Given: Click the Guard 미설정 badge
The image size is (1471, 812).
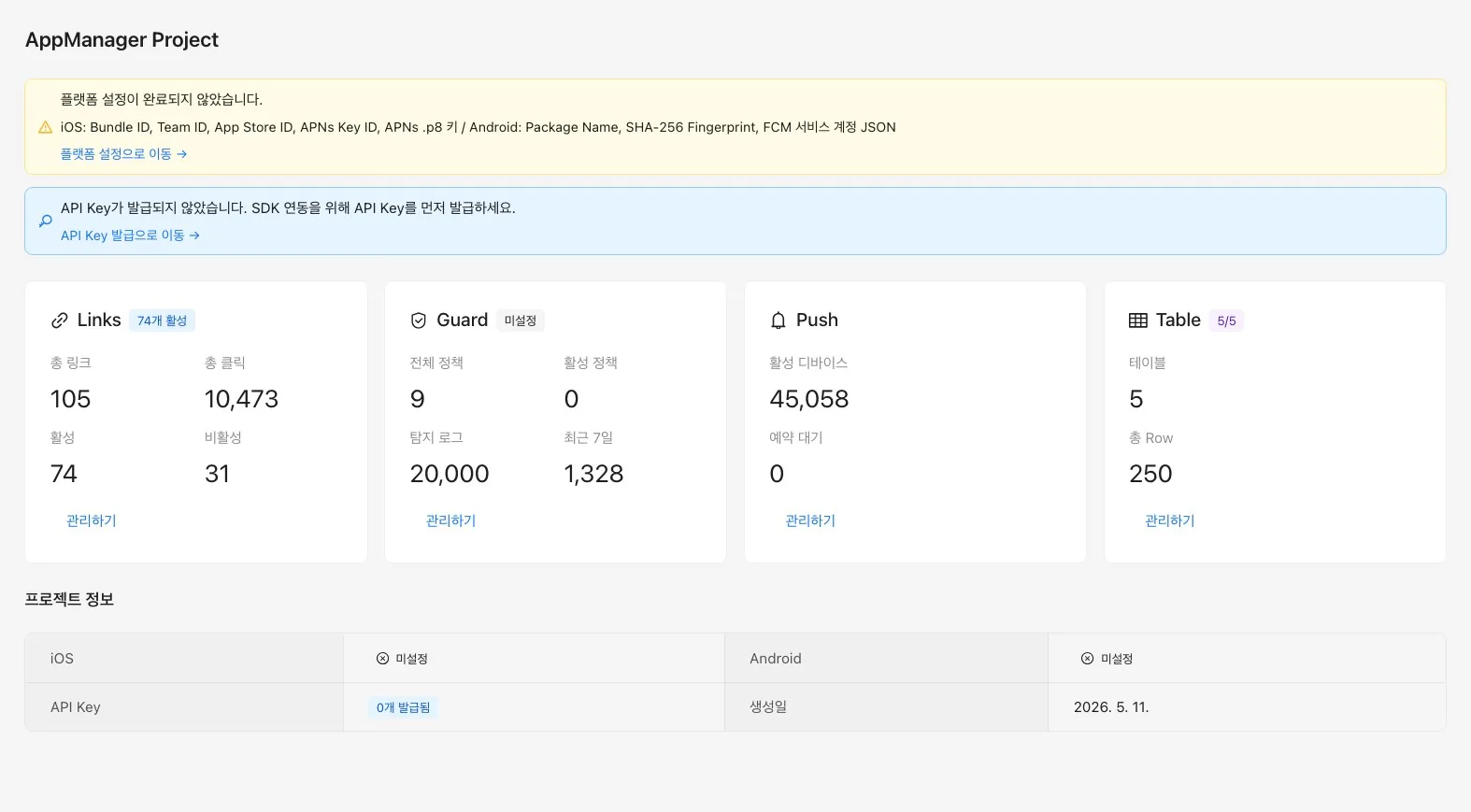Looking at the screenshot, I should (x=521, y=321).
